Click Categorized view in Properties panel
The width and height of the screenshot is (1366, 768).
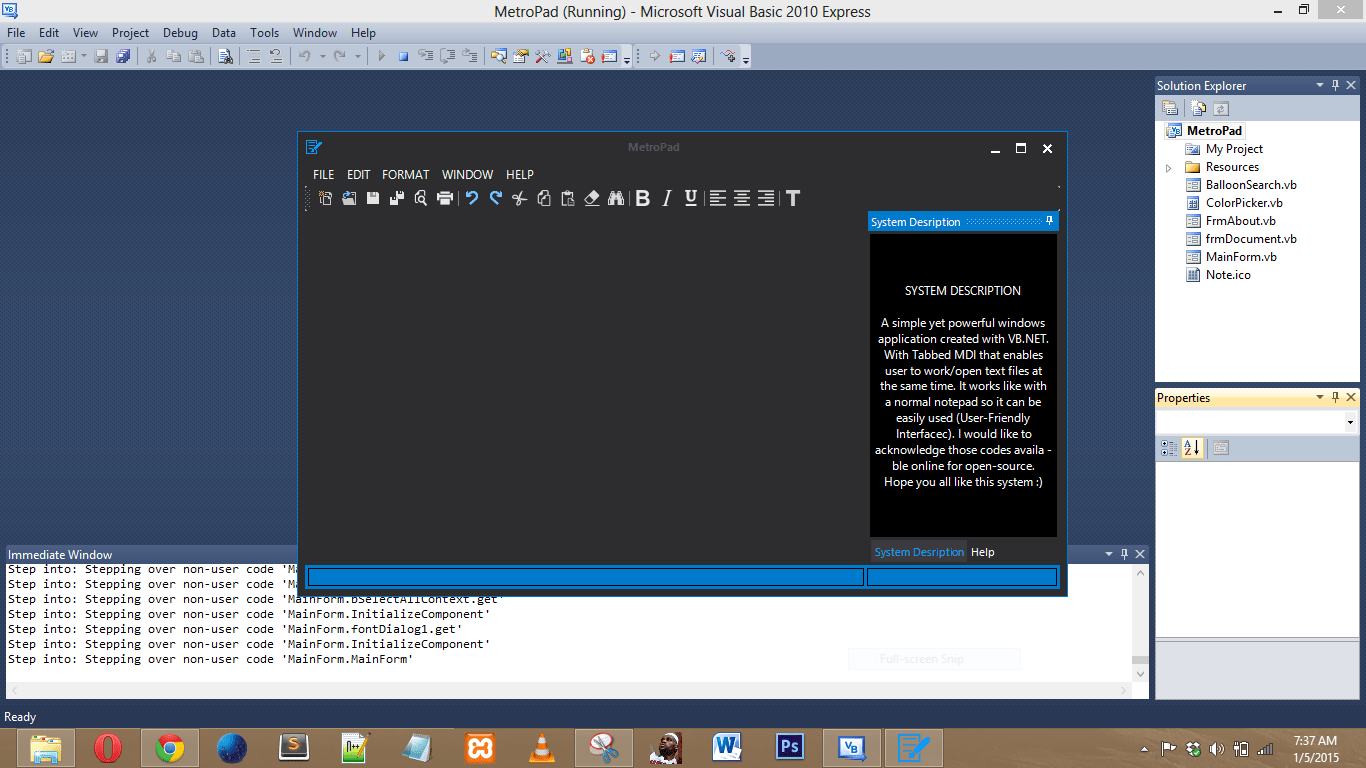[x=1169, y=449]
